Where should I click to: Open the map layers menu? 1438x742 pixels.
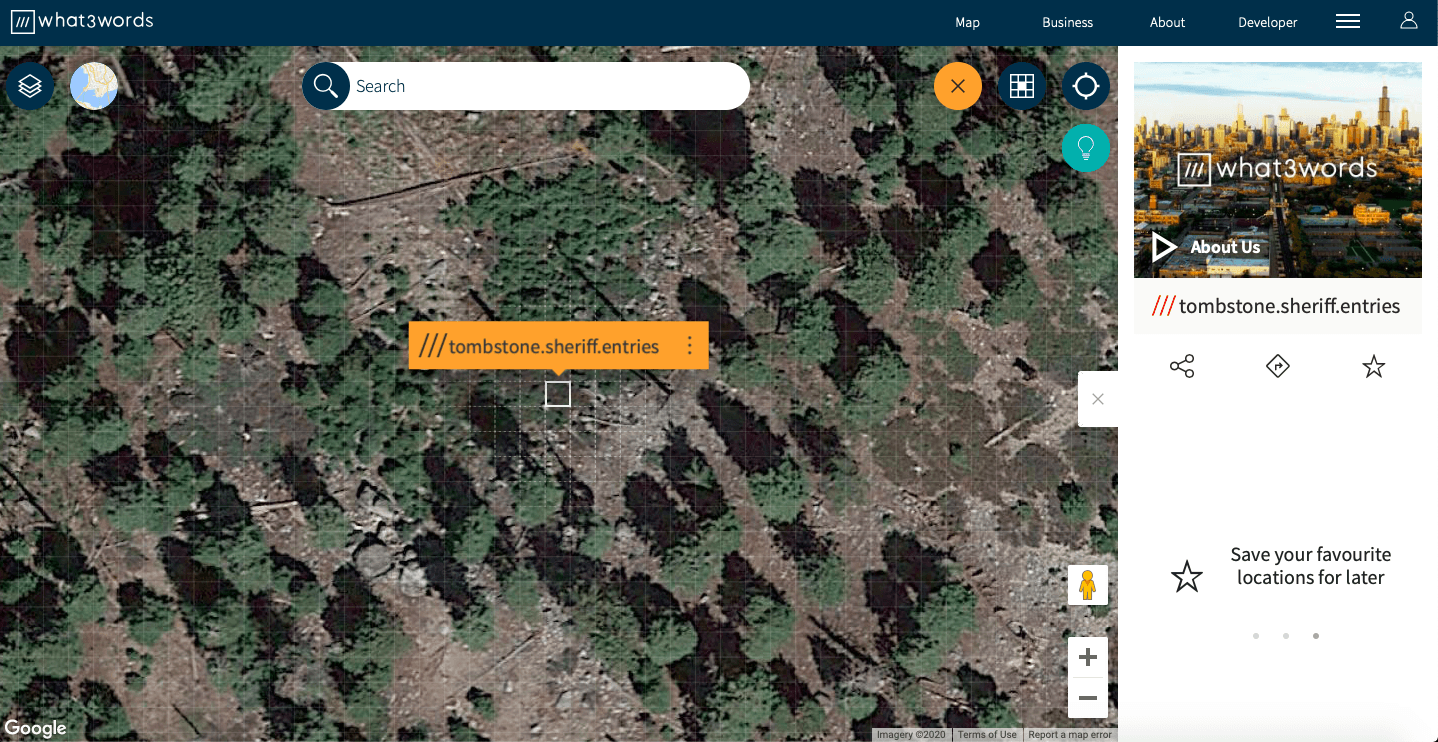(x=30, y=86)
